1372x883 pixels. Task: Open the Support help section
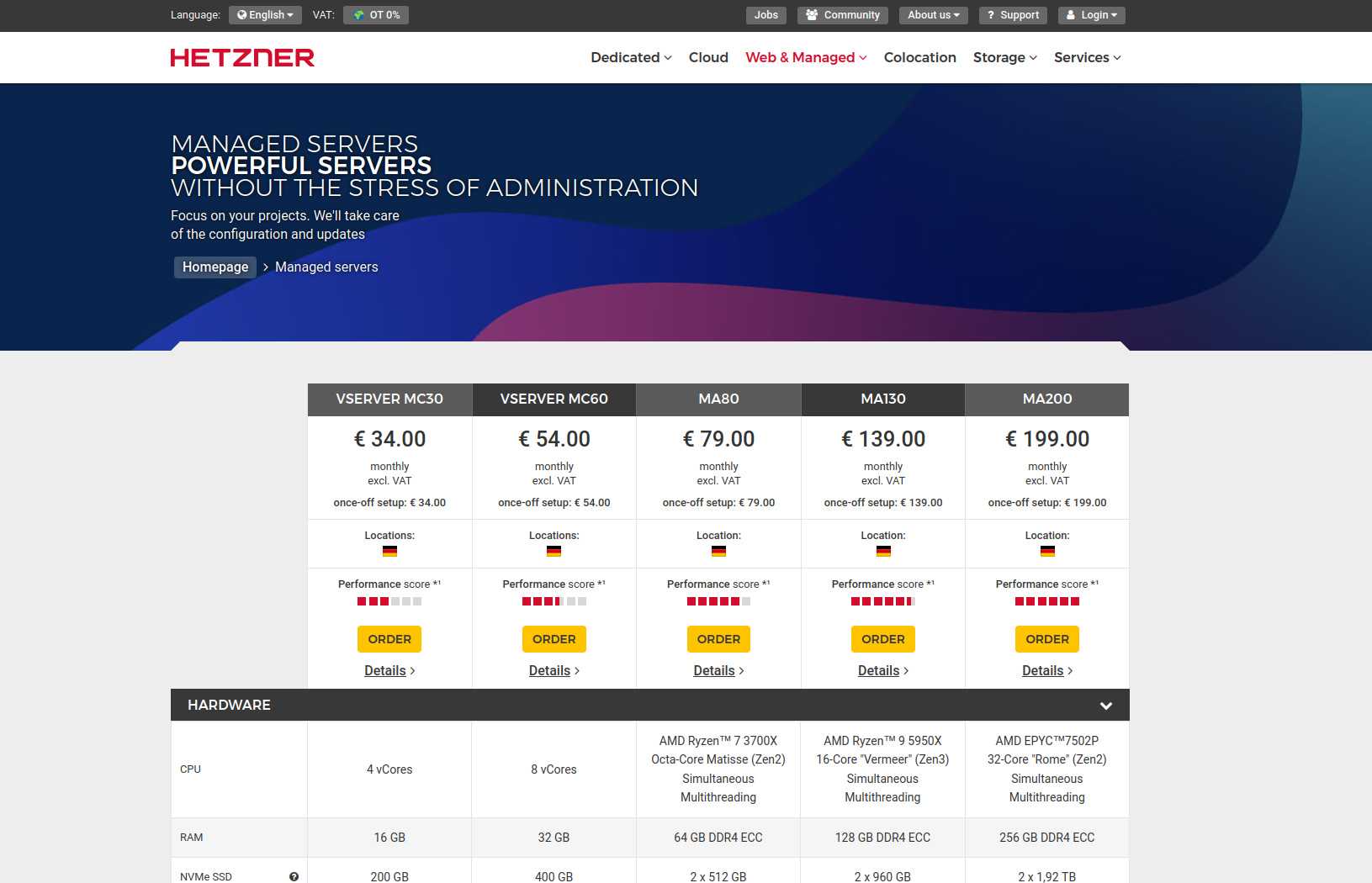(x=1012, y=14)
